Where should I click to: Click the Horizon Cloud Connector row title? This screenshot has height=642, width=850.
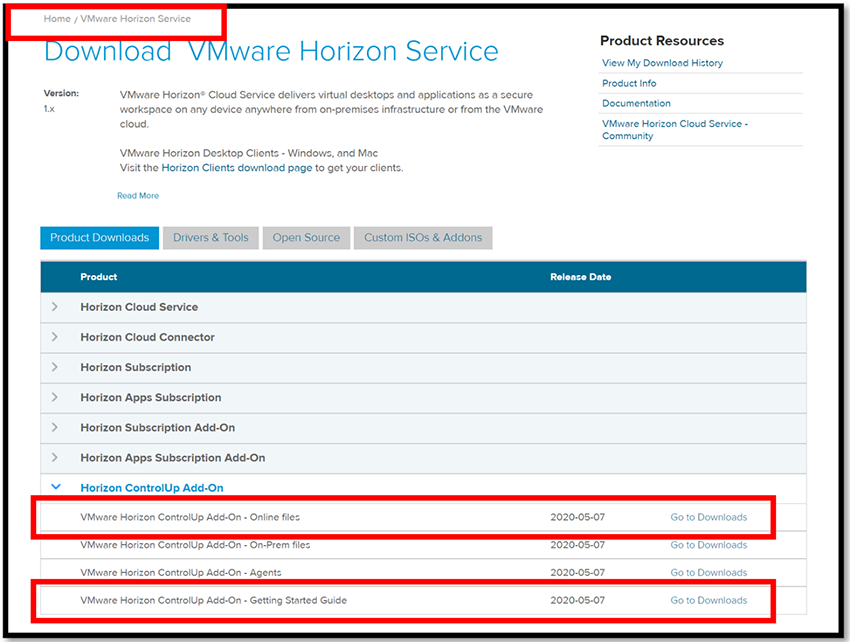tap(147, 337)
